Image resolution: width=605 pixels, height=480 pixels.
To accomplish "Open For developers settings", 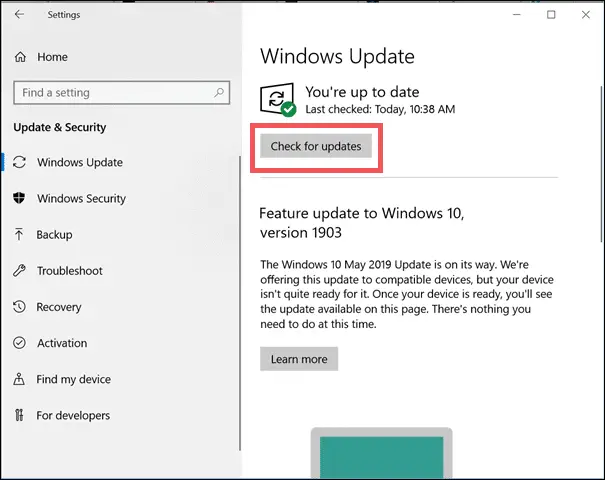I will pos(73,416).
